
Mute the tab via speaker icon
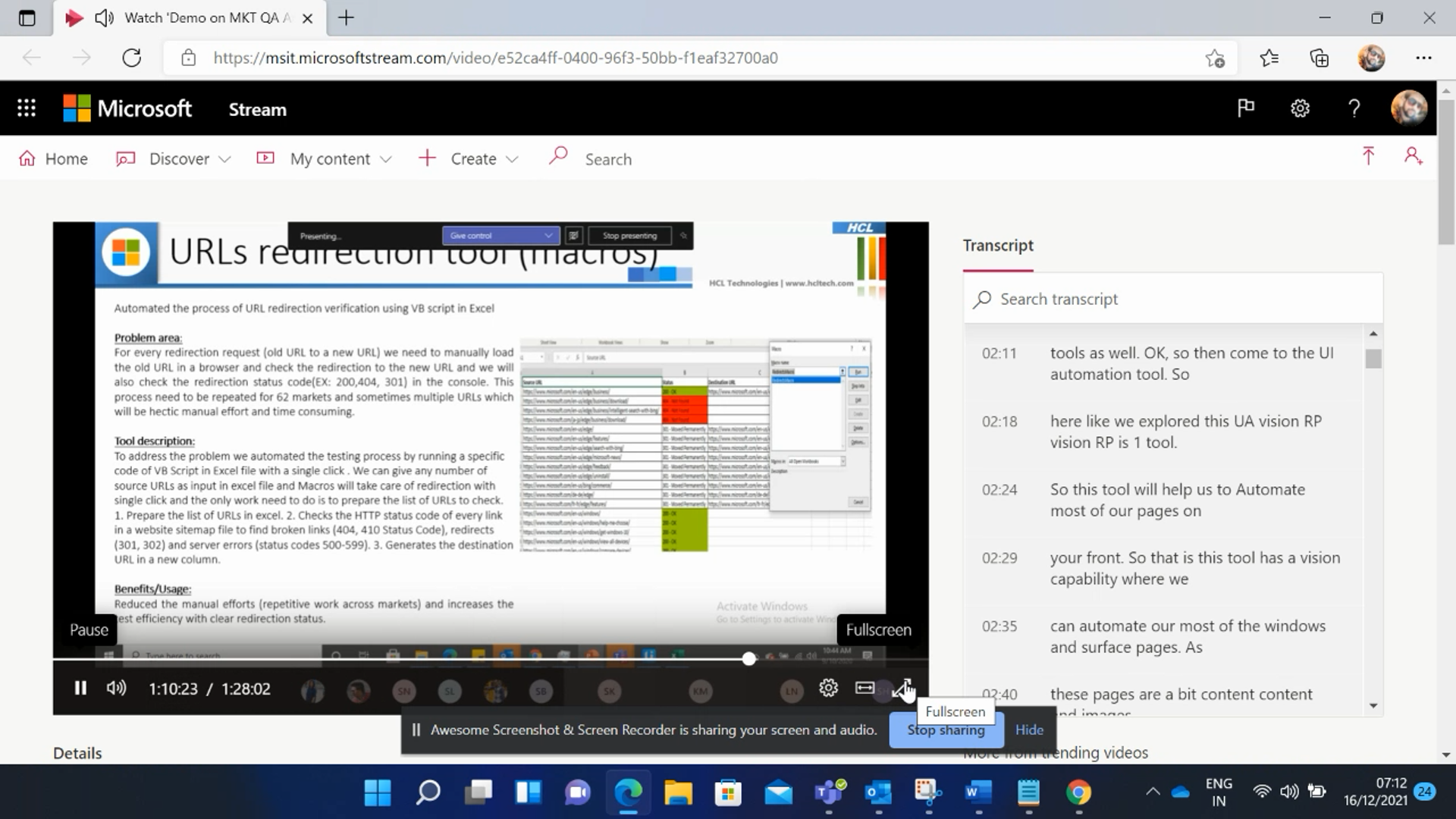pos(104,18)
